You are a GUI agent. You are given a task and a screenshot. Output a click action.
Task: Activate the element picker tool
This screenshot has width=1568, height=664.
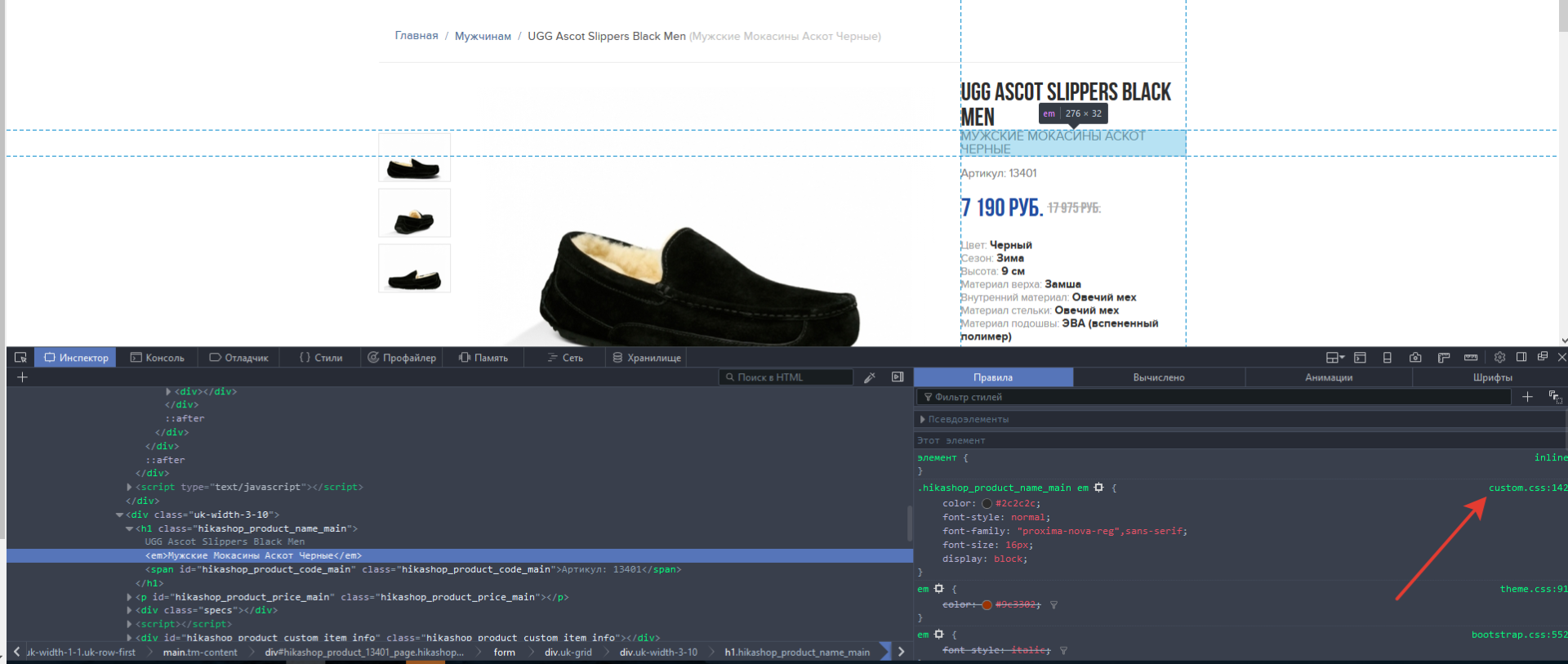coord(21,358)
